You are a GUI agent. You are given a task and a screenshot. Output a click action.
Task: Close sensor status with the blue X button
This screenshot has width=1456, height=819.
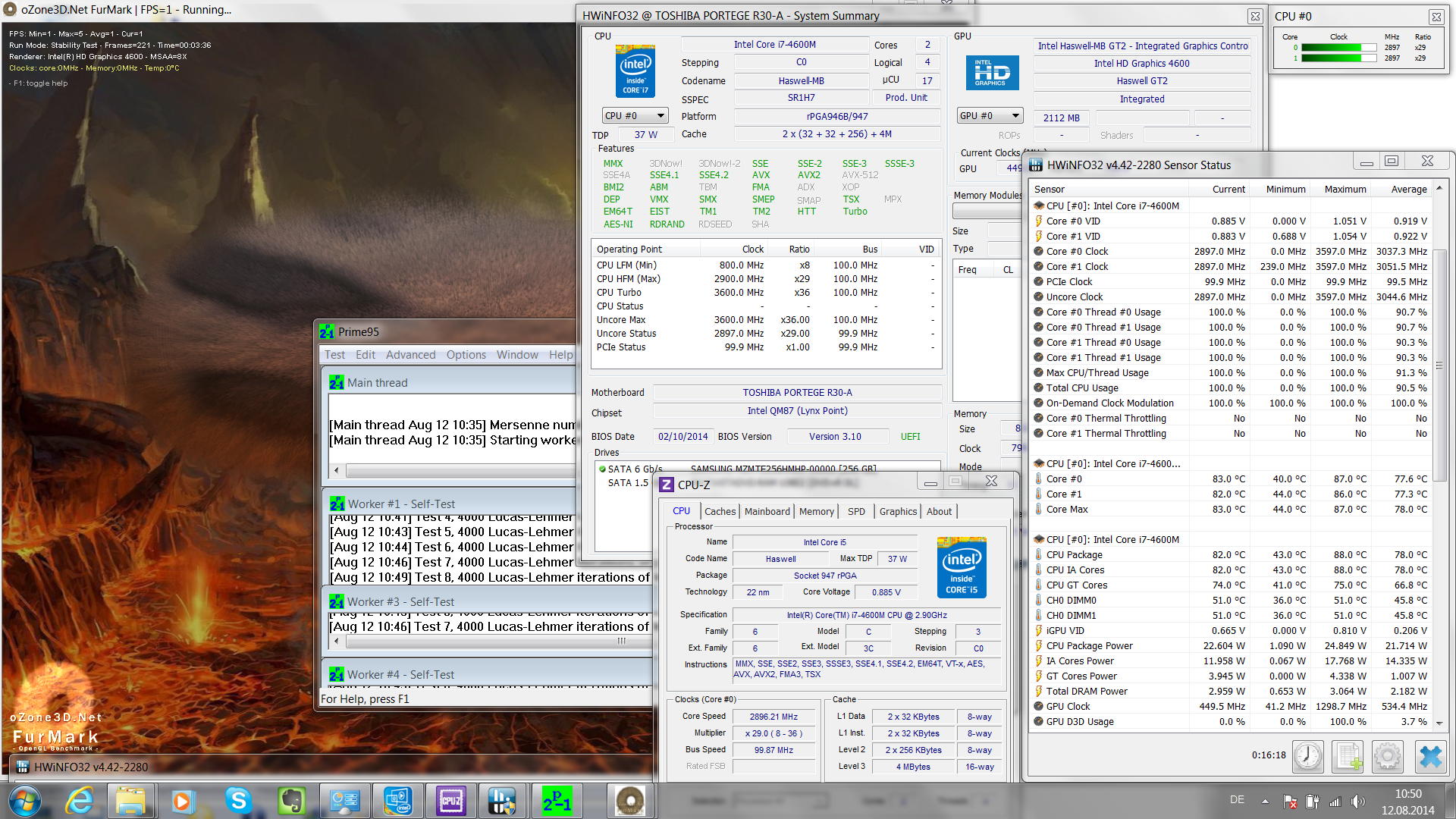[1430, 756]
